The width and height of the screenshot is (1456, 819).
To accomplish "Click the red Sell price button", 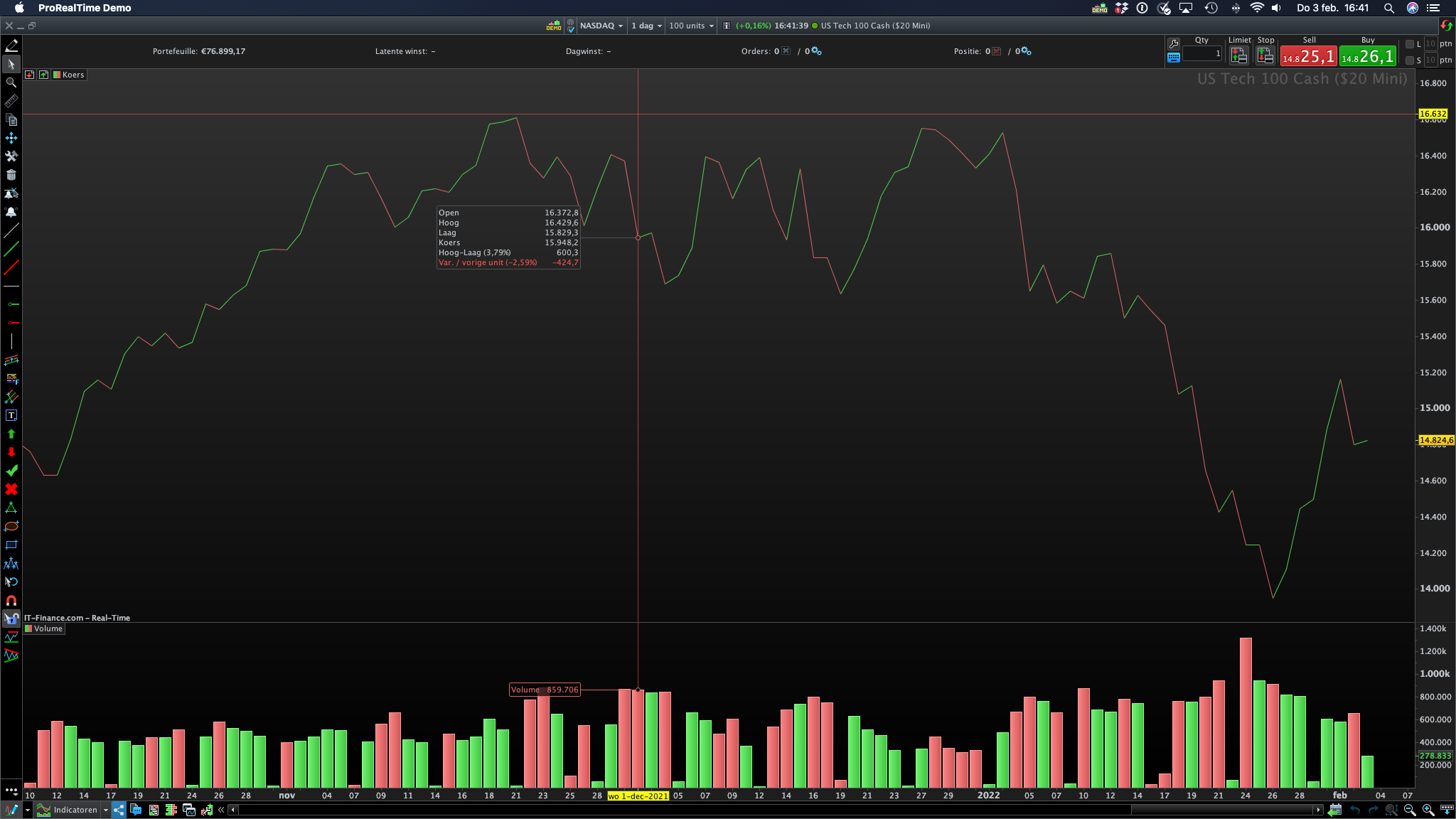I will (1309, 56).
